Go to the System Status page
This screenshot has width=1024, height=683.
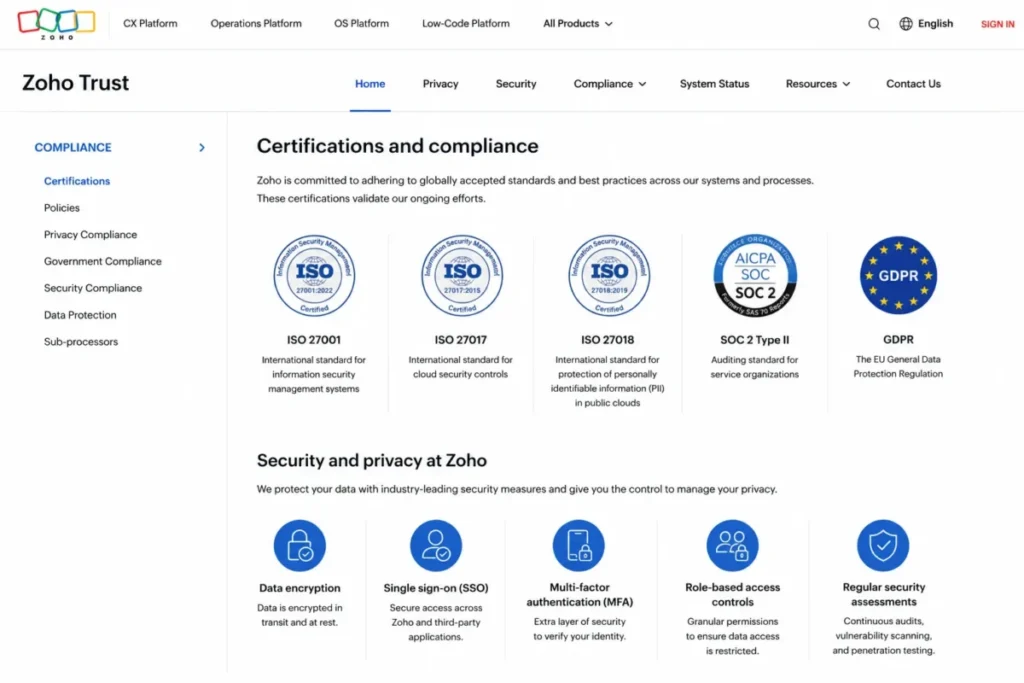(x=714, y=84)
